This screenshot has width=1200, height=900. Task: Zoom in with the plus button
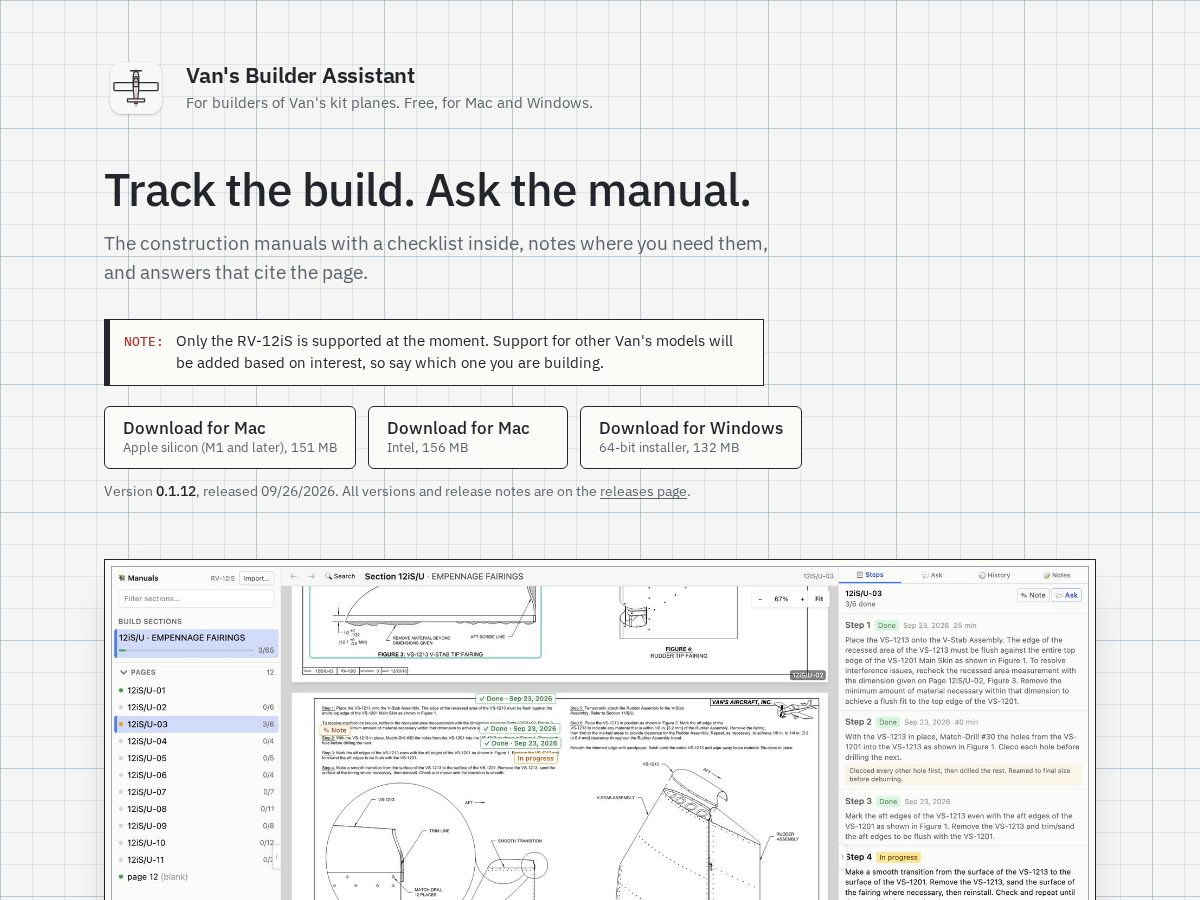[x=801, y=599]
